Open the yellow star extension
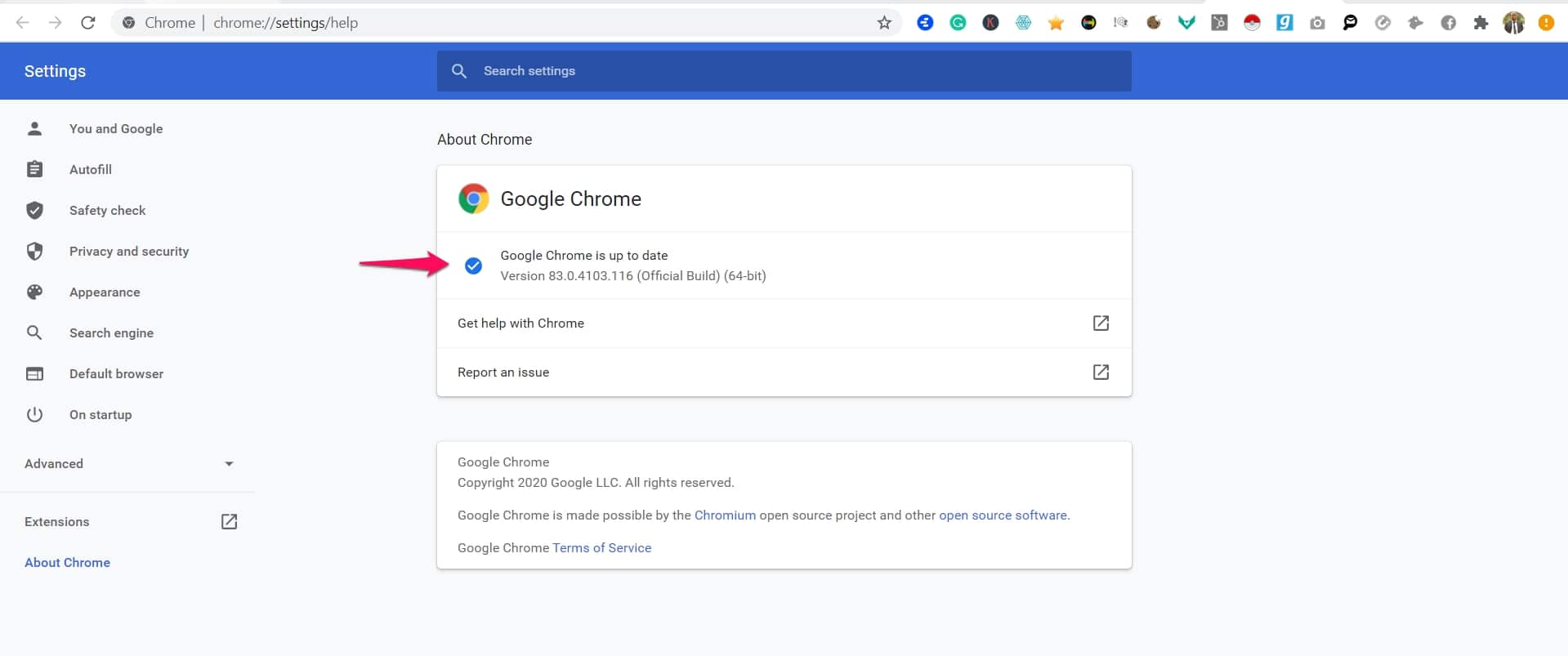Viewport: 1568px width, 656px height. [1056, 23]
